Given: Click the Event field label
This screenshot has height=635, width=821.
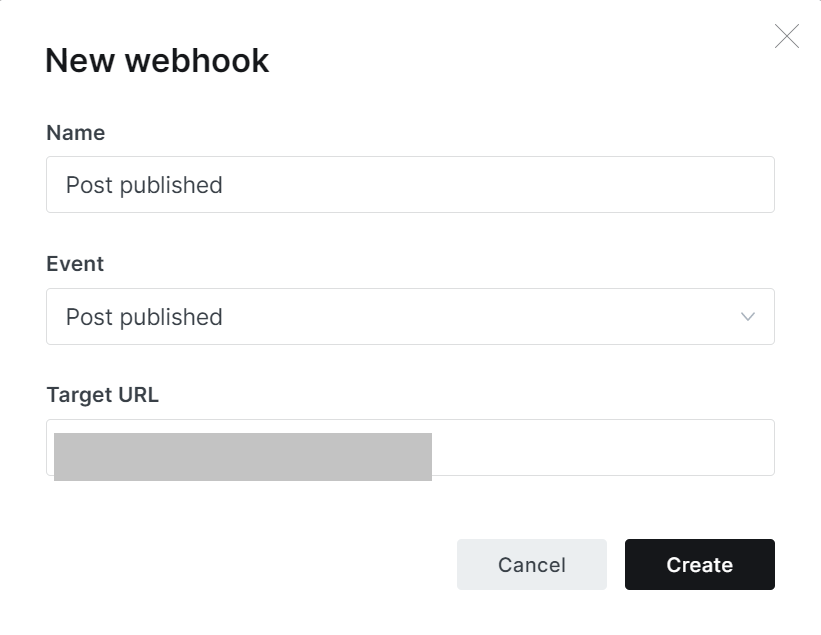Looking at the screenshot, I should click(x=75, y=264).
